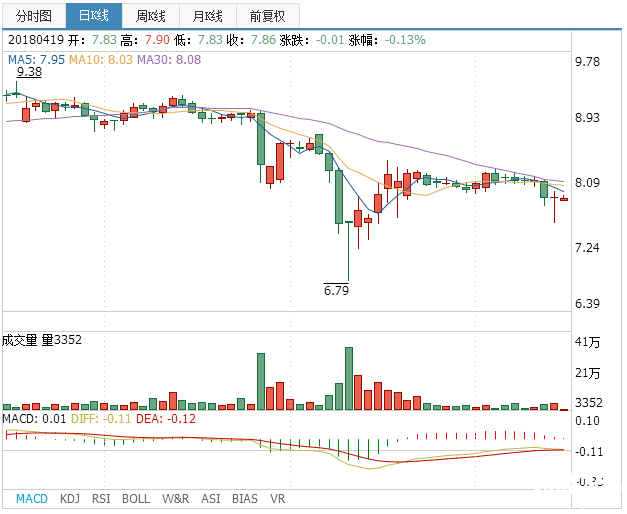Click the DIFF: -0.11 value
Viewport: 627px width, 514px height.
click(101, 419)
